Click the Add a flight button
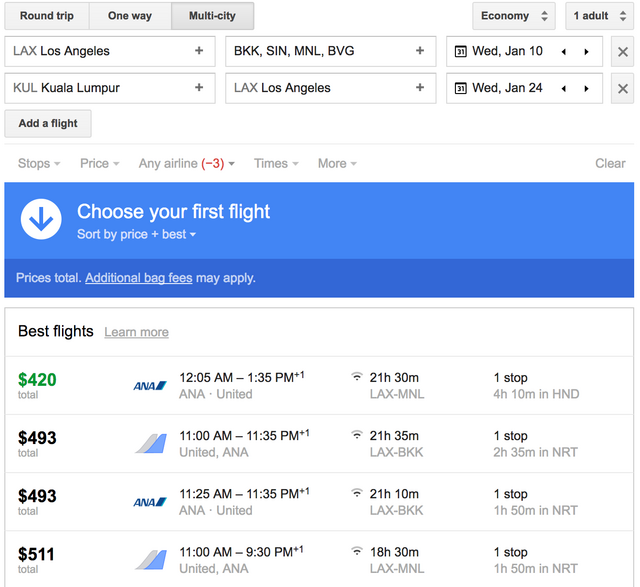Image resolution: width=640 pixels, height=587 pixels. coord(48,124)
